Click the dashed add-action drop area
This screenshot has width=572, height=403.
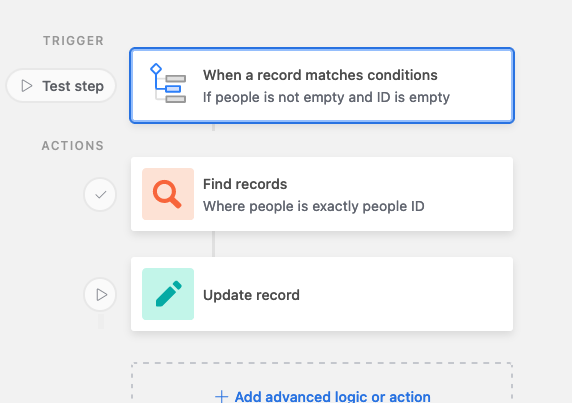pos(322,383)
